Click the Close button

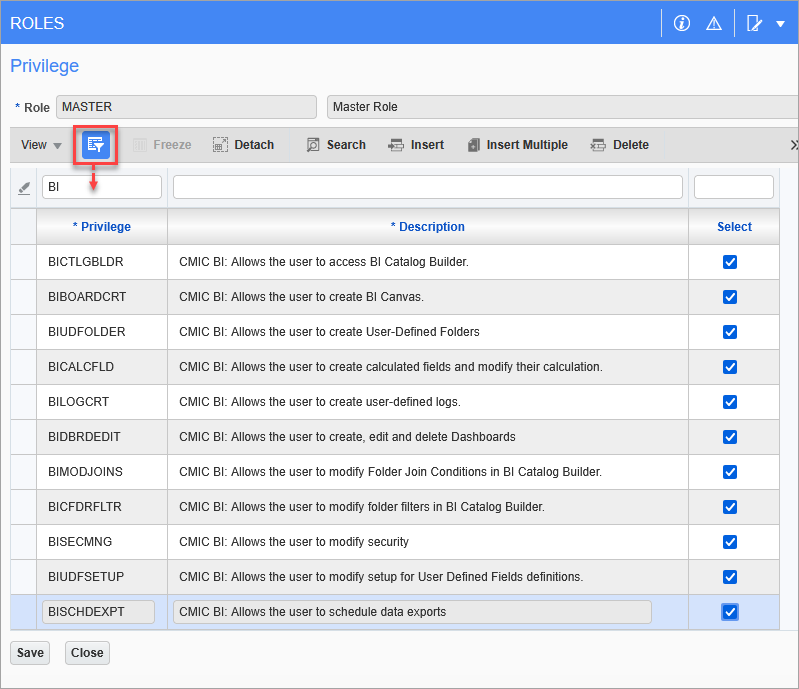point(87,653)
